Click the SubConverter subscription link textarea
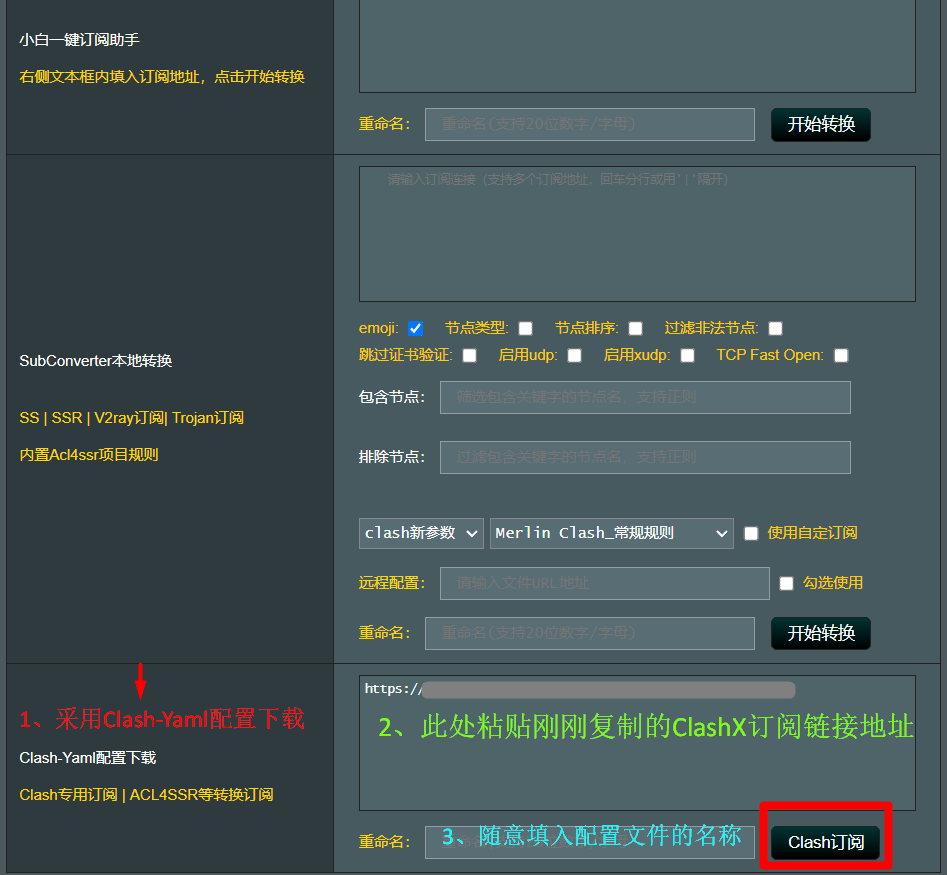The height and width of the screenshot is (875, 947). pyautogui.click(x=637, y=234)
